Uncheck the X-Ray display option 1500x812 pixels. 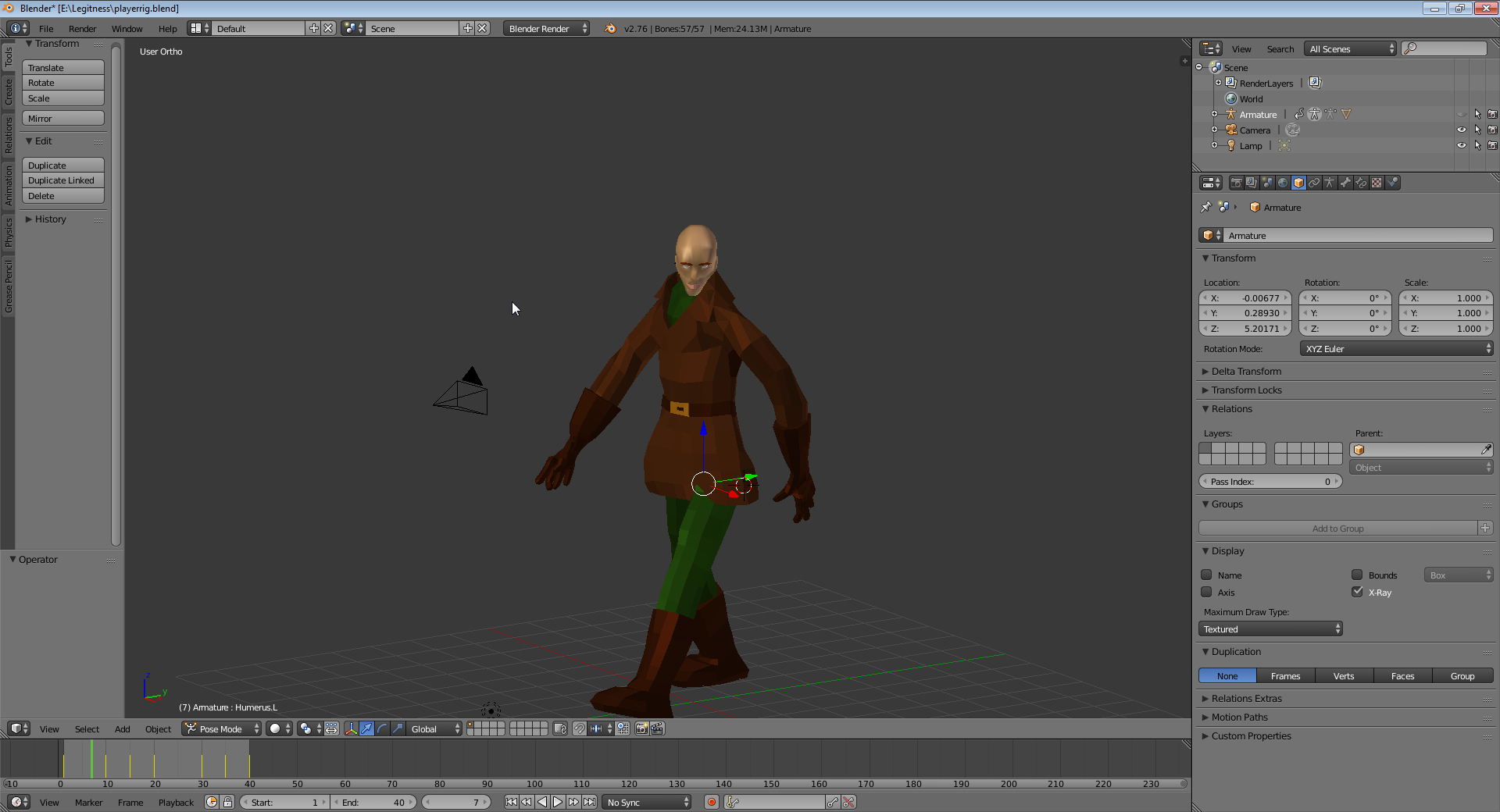[x=1358, y=593]
